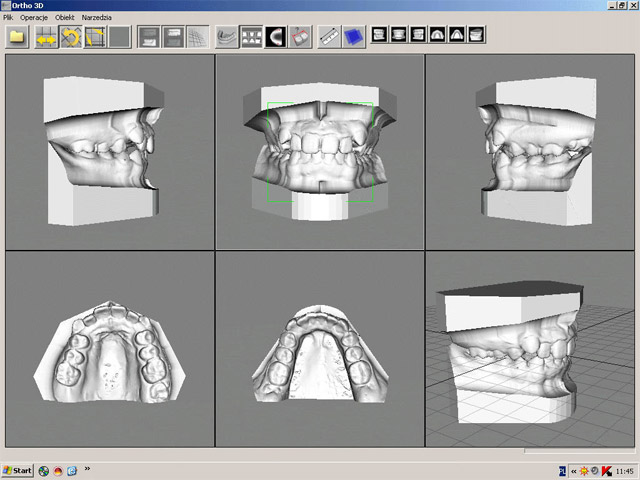Click the orange sun tray icon
The height and width of the screenshot is (480, 640).
pyautogui.click(x=584, y=471)
